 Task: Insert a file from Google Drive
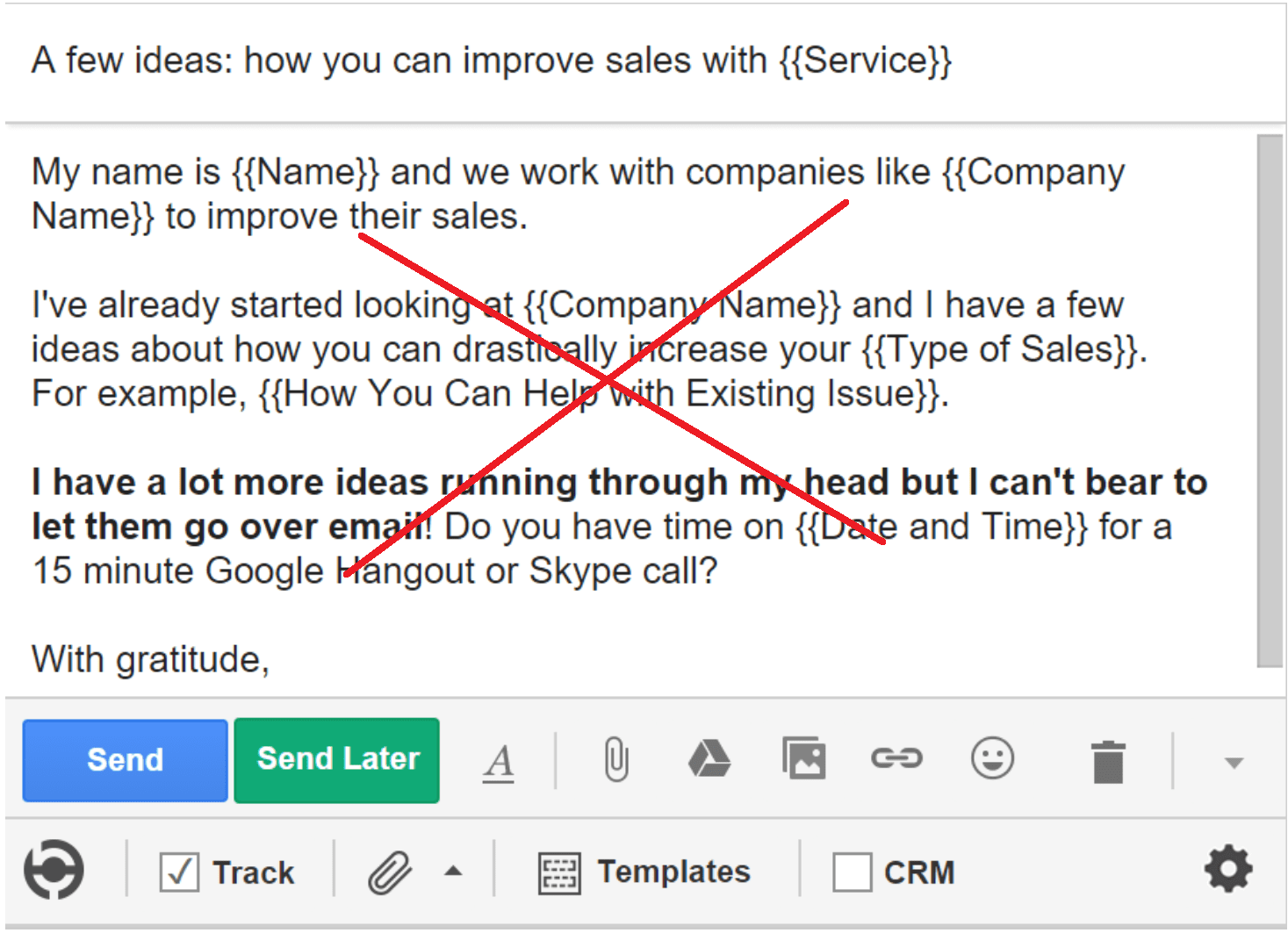709,760
